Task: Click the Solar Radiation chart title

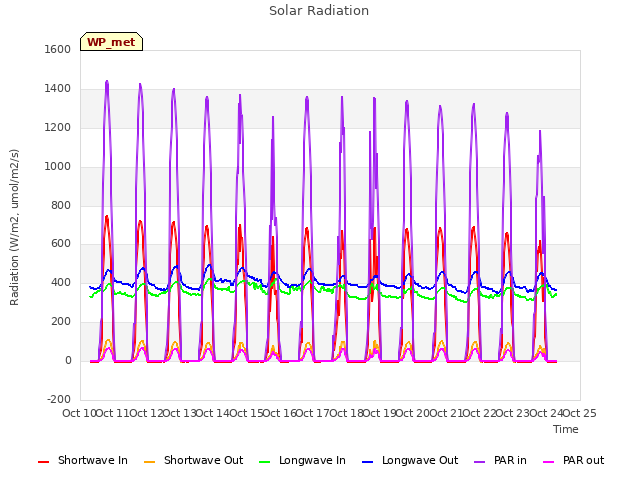Action: [x=319, y=11]
